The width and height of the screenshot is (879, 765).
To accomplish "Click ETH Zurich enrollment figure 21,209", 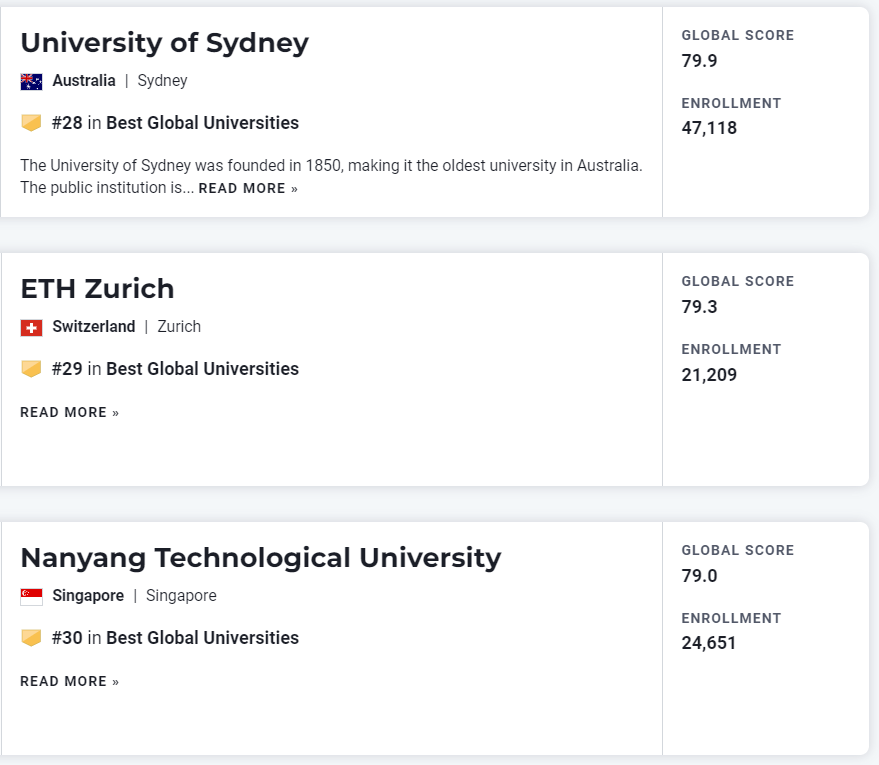I will (709, 375).
